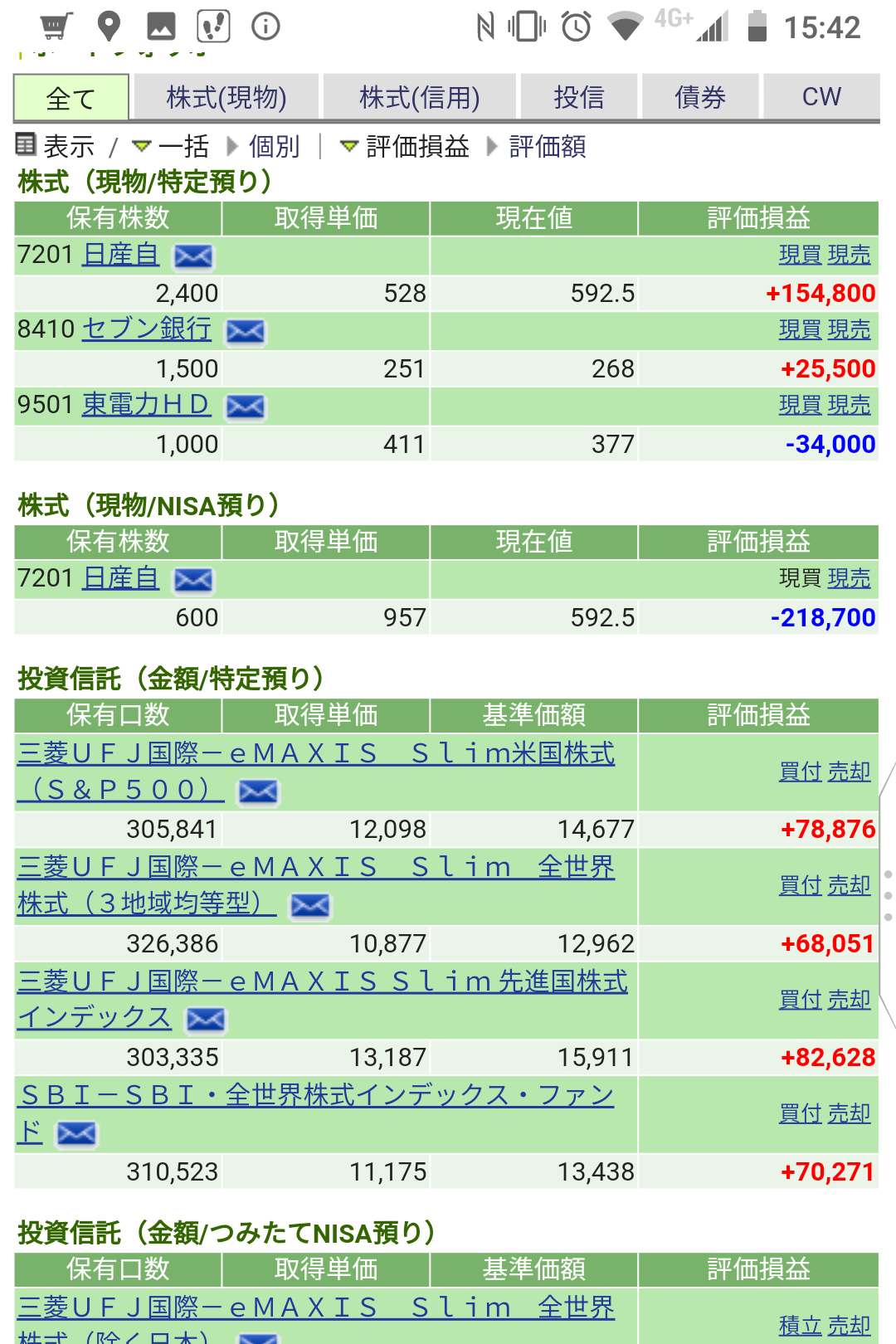Tap 現売 for 日産自 in NISA預り
Viewport: 896px width, 1344px height.
[x=850, y=578]
